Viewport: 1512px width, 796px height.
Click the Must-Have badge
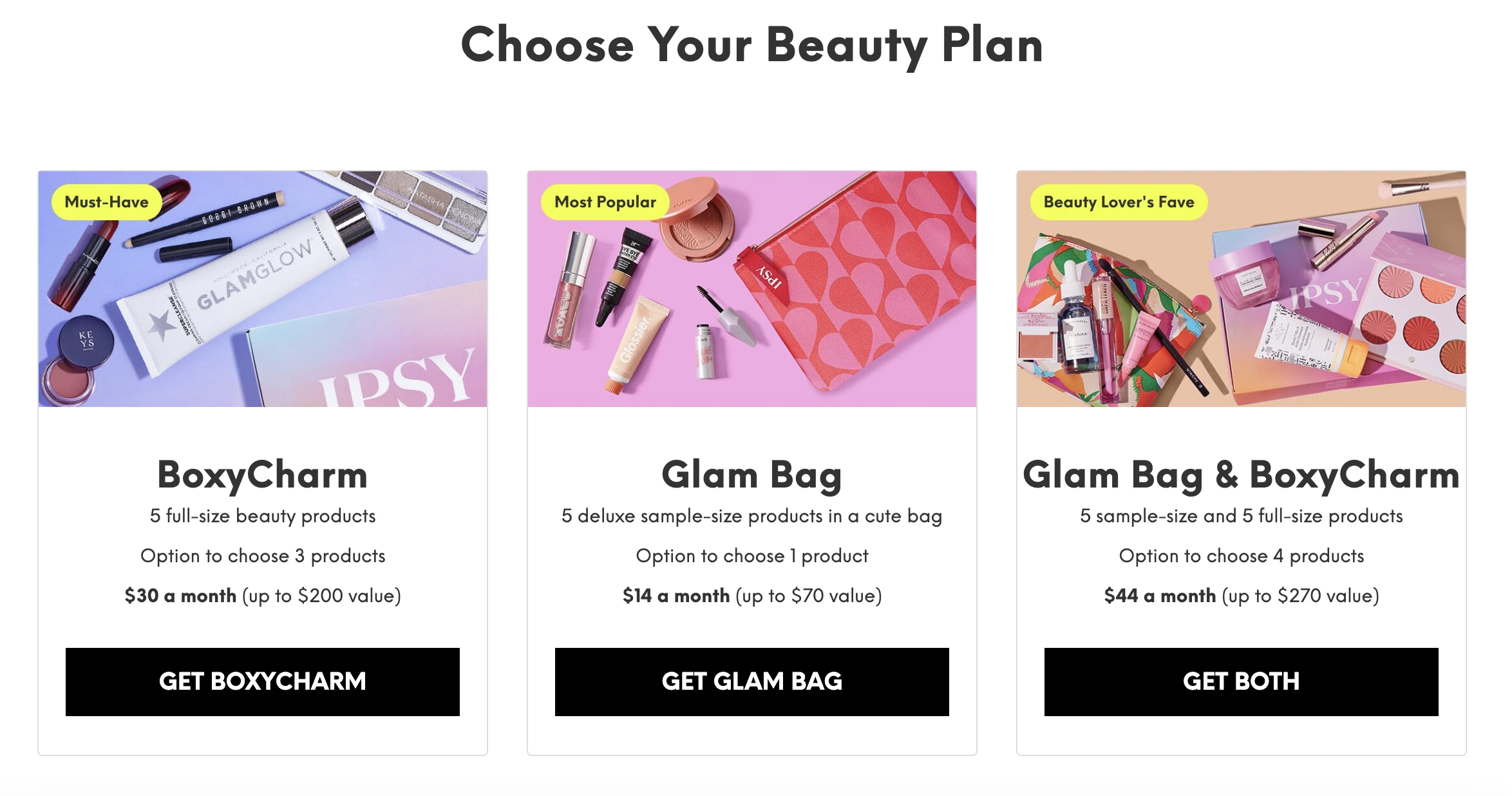coord(106,202)
